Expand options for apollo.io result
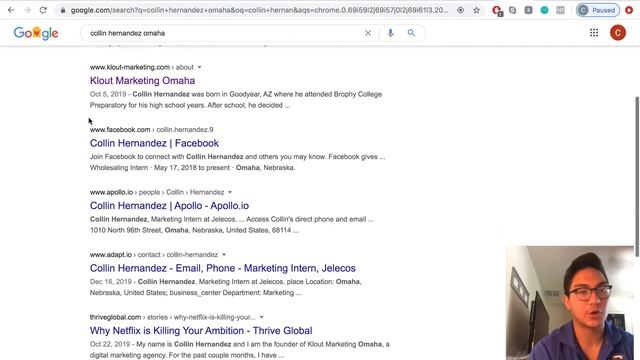This screenshot has width=640, height=360. click(230, 192)
